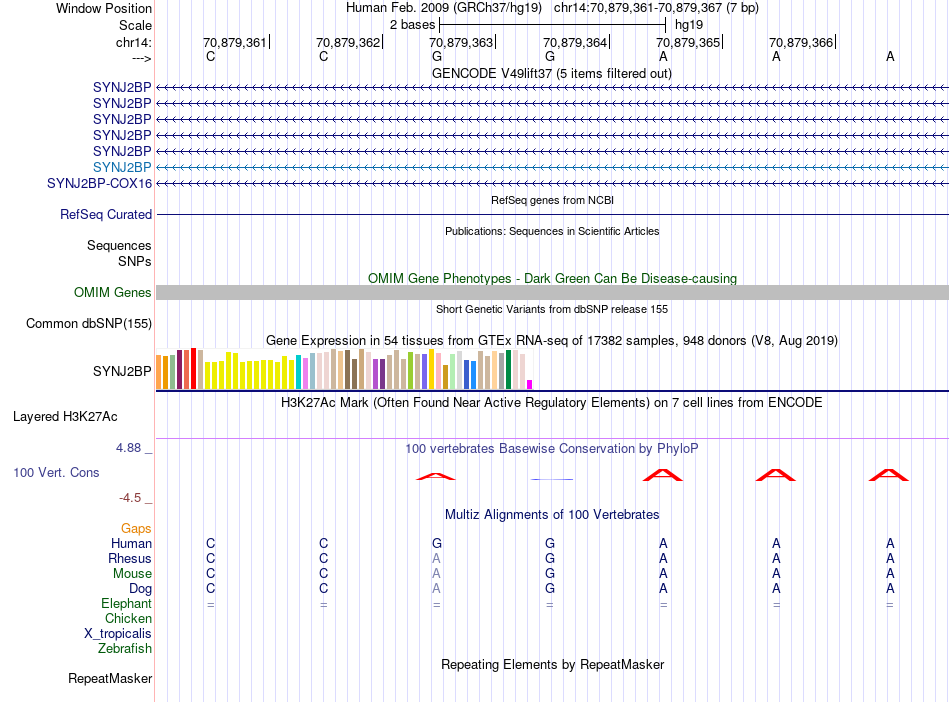Open Short Genetic Variants from dbSNP title

pos(552,309)
